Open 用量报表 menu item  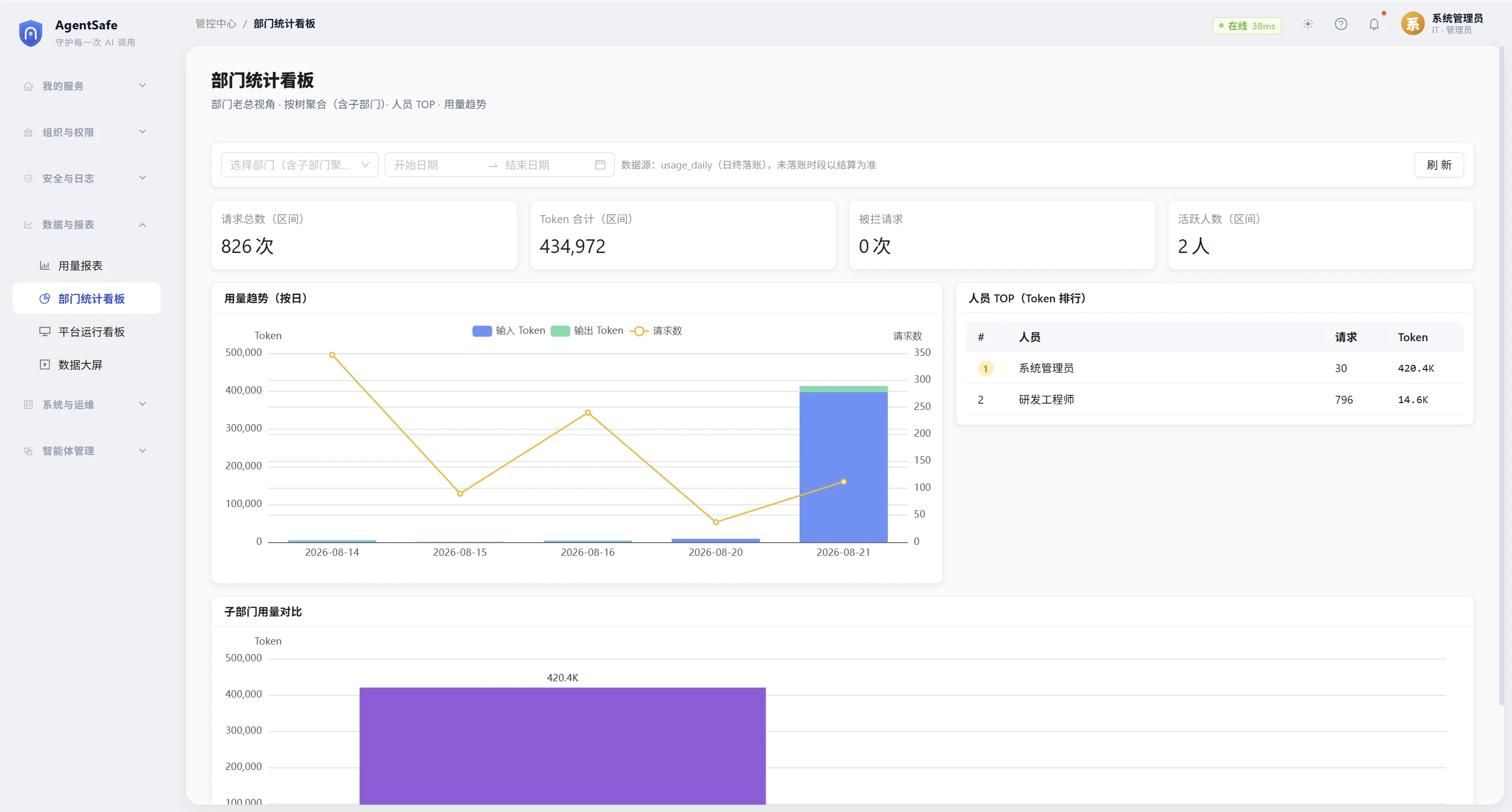86,266
